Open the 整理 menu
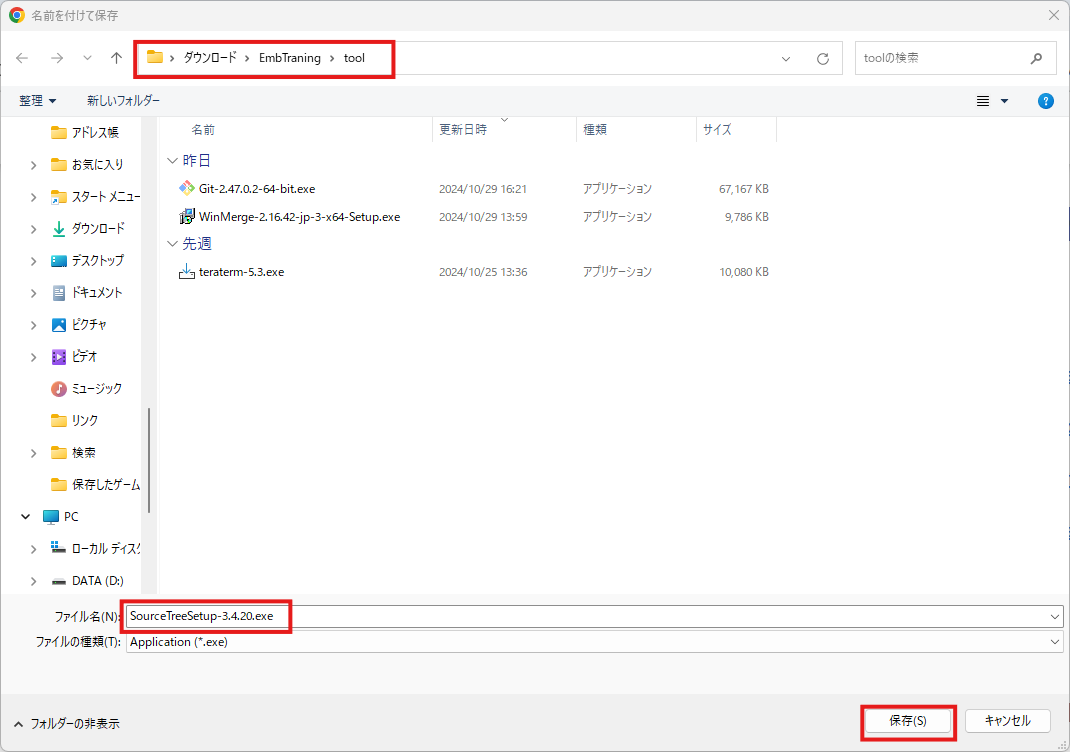 pyautogui.click(x=38, y=101)
